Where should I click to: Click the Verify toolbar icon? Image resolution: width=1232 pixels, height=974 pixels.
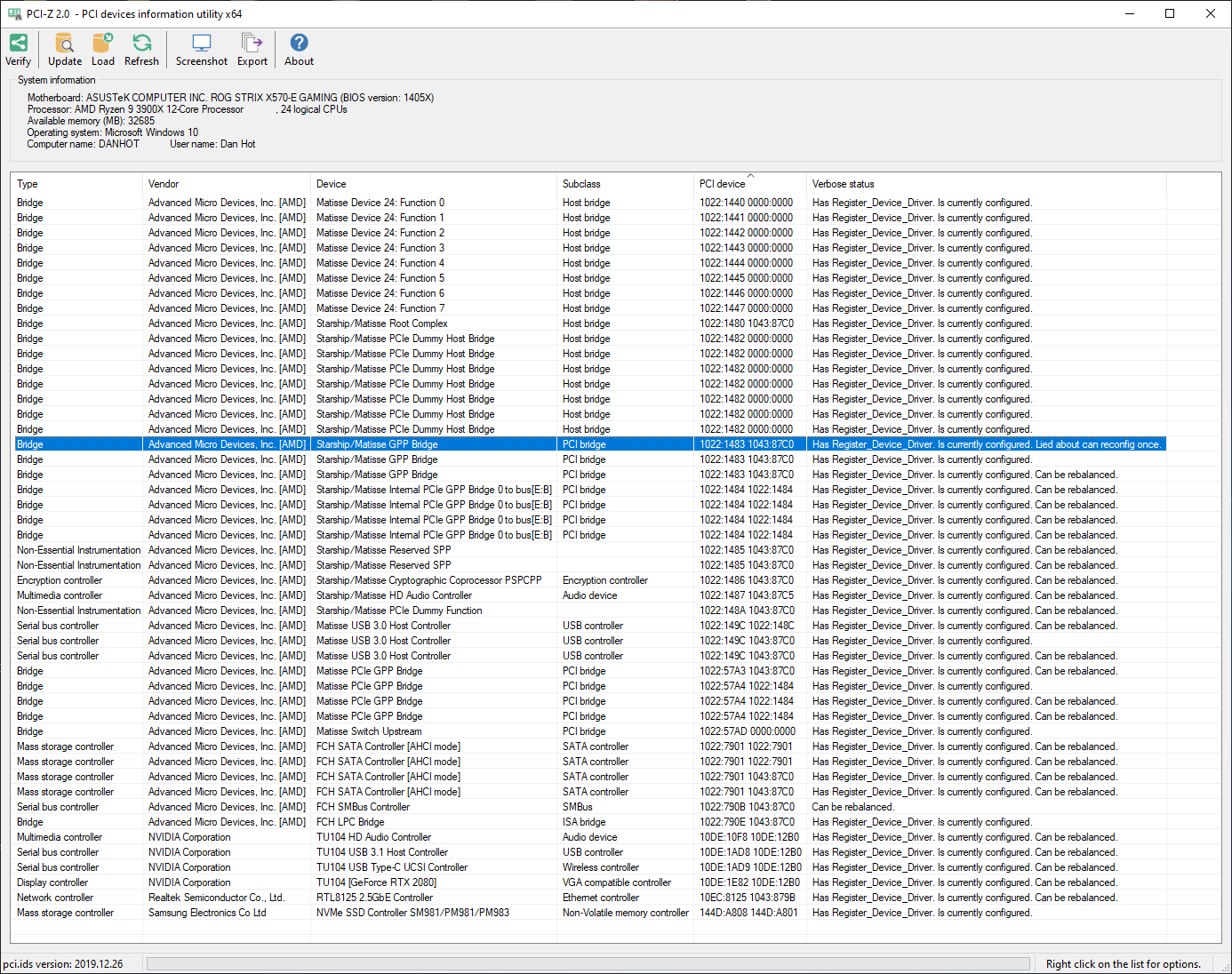coord(18,50)
